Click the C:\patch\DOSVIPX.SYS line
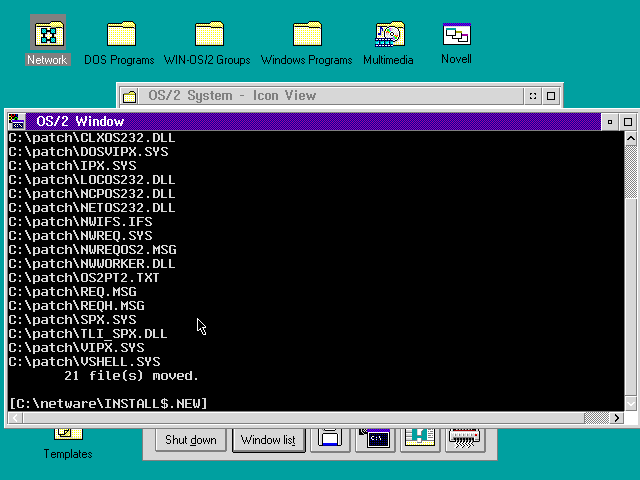The image size is (640, 480). [x=88, y=152]
